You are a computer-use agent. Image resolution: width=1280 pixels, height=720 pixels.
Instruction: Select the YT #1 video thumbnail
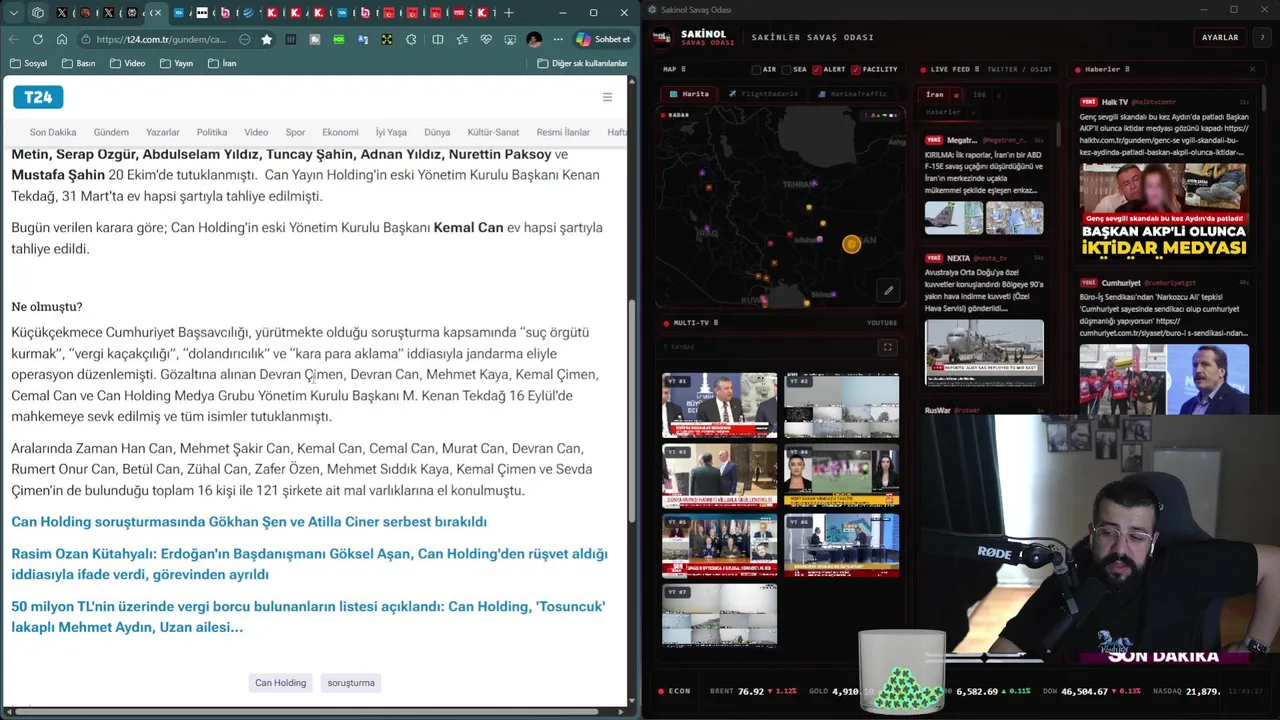click(719, 405)
